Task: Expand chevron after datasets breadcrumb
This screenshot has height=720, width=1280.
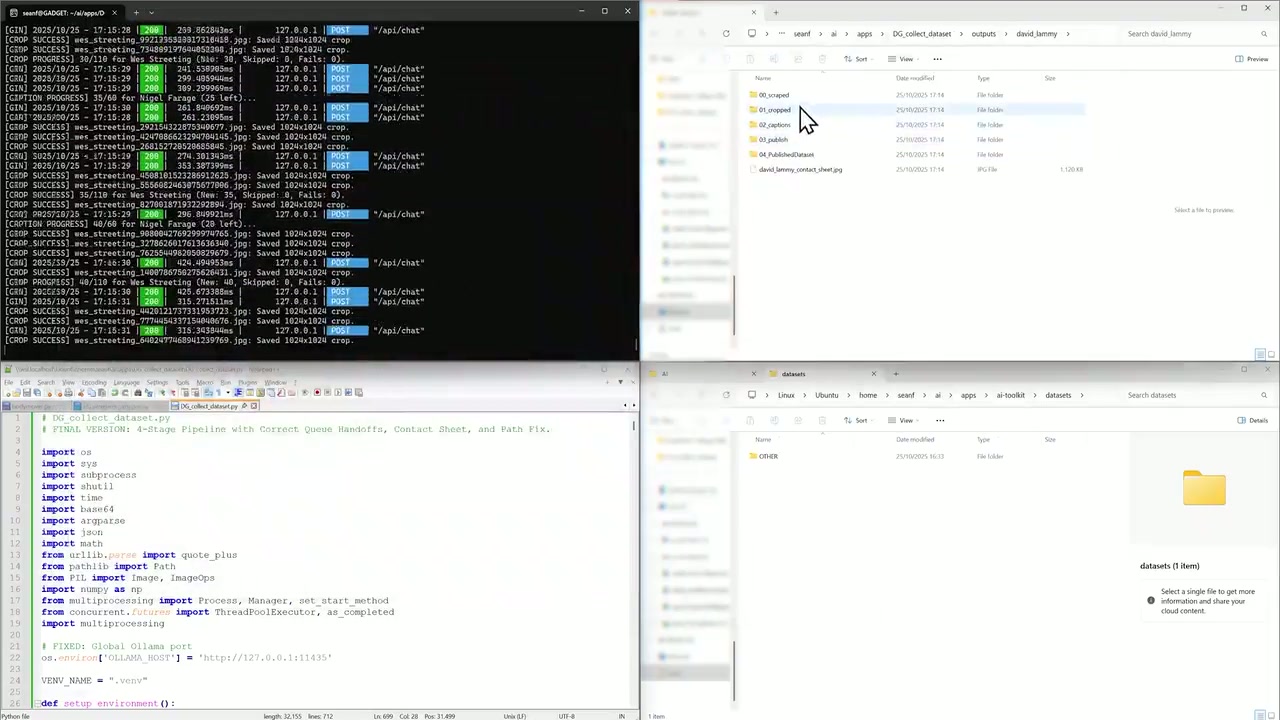Action: click(x=1084, y=395)
